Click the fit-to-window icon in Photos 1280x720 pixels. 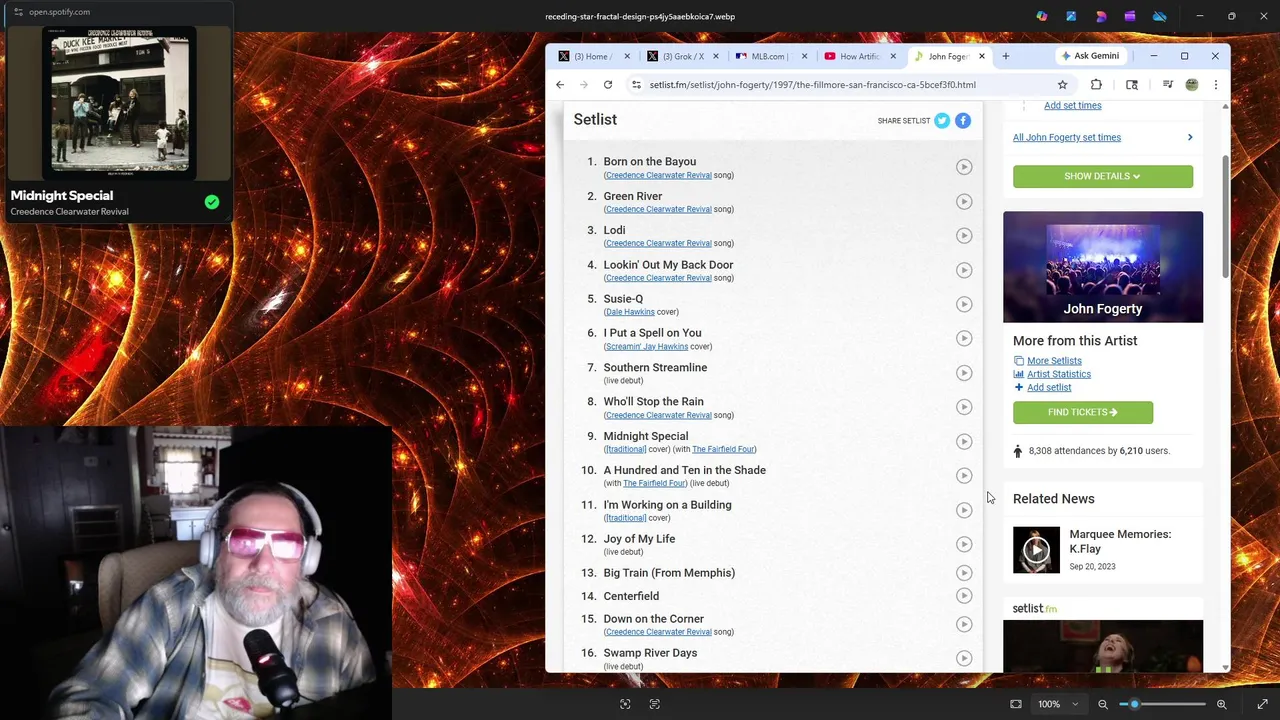tap(1016, 704)
